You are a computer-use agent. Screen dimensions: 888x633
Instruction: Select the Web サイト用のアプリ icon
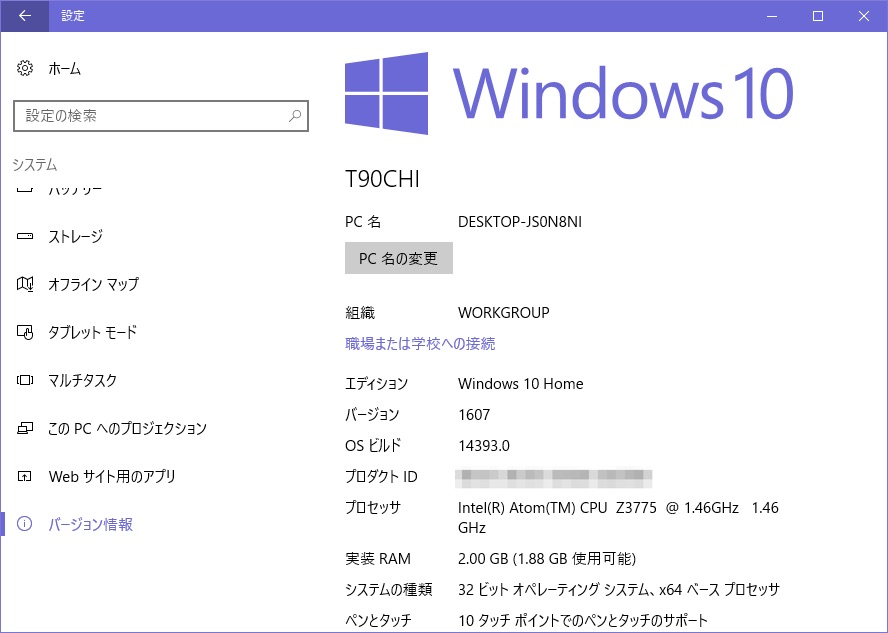pos(24,476)
